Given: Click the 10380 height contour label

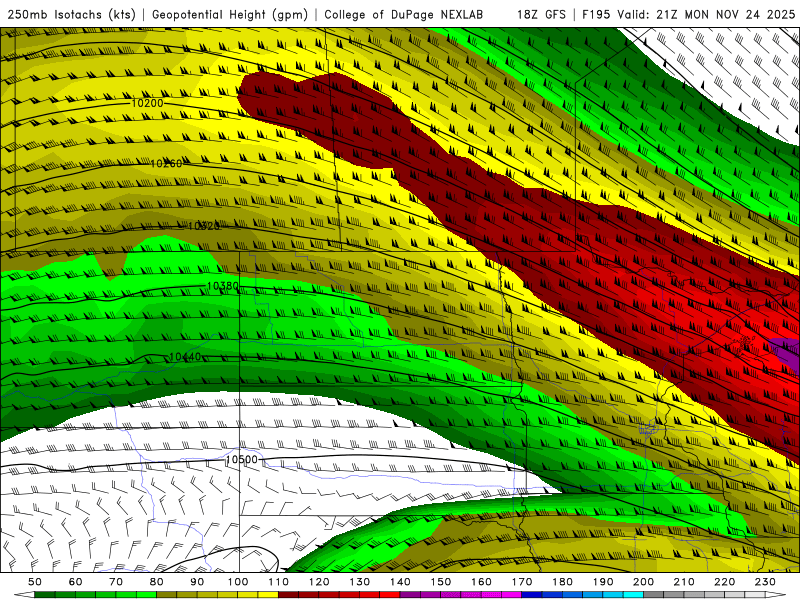Looking at the screenshot, I should 223,286.
